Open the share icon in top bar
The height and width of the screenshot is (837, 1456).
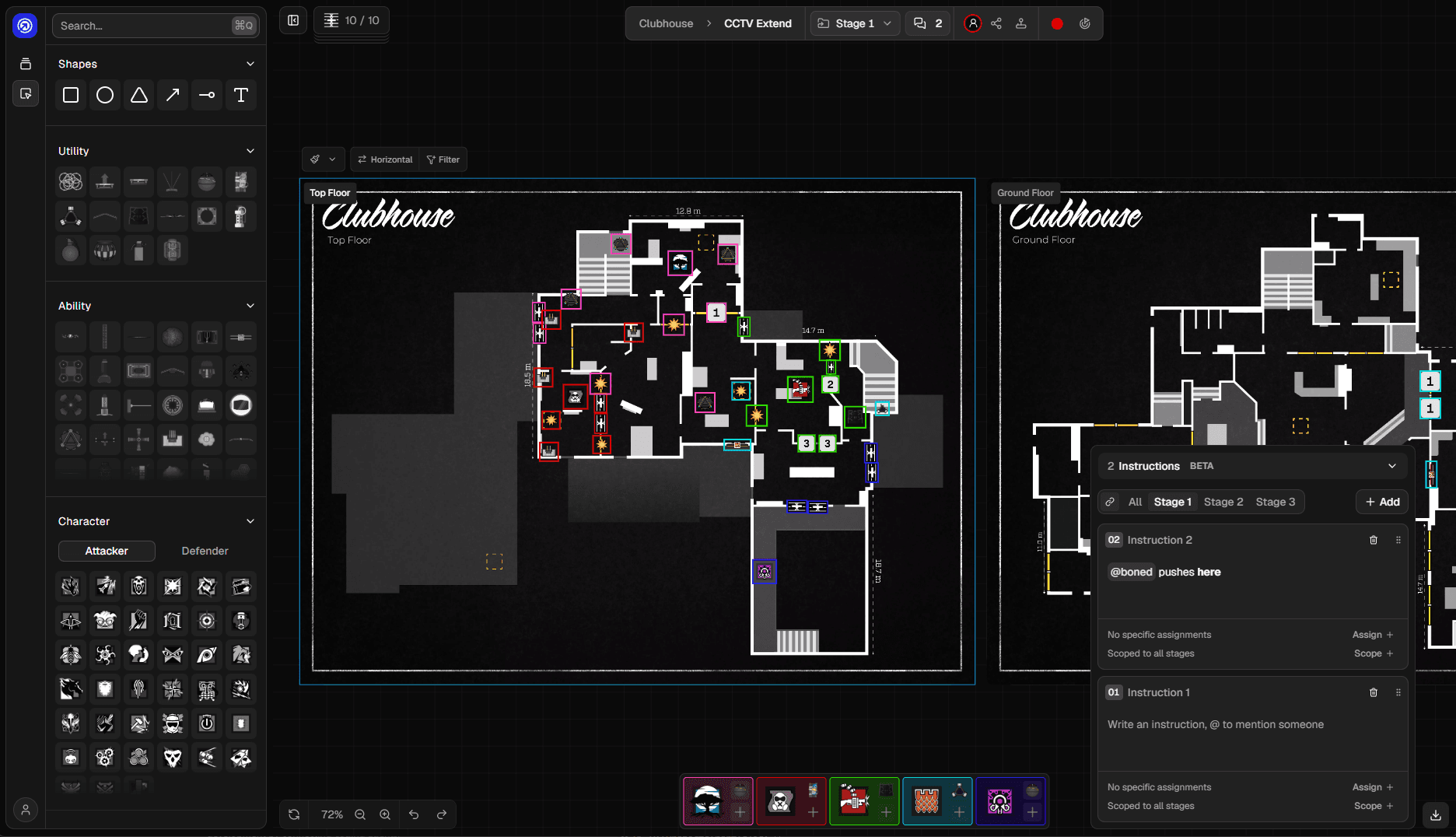[x=996, y=23]
